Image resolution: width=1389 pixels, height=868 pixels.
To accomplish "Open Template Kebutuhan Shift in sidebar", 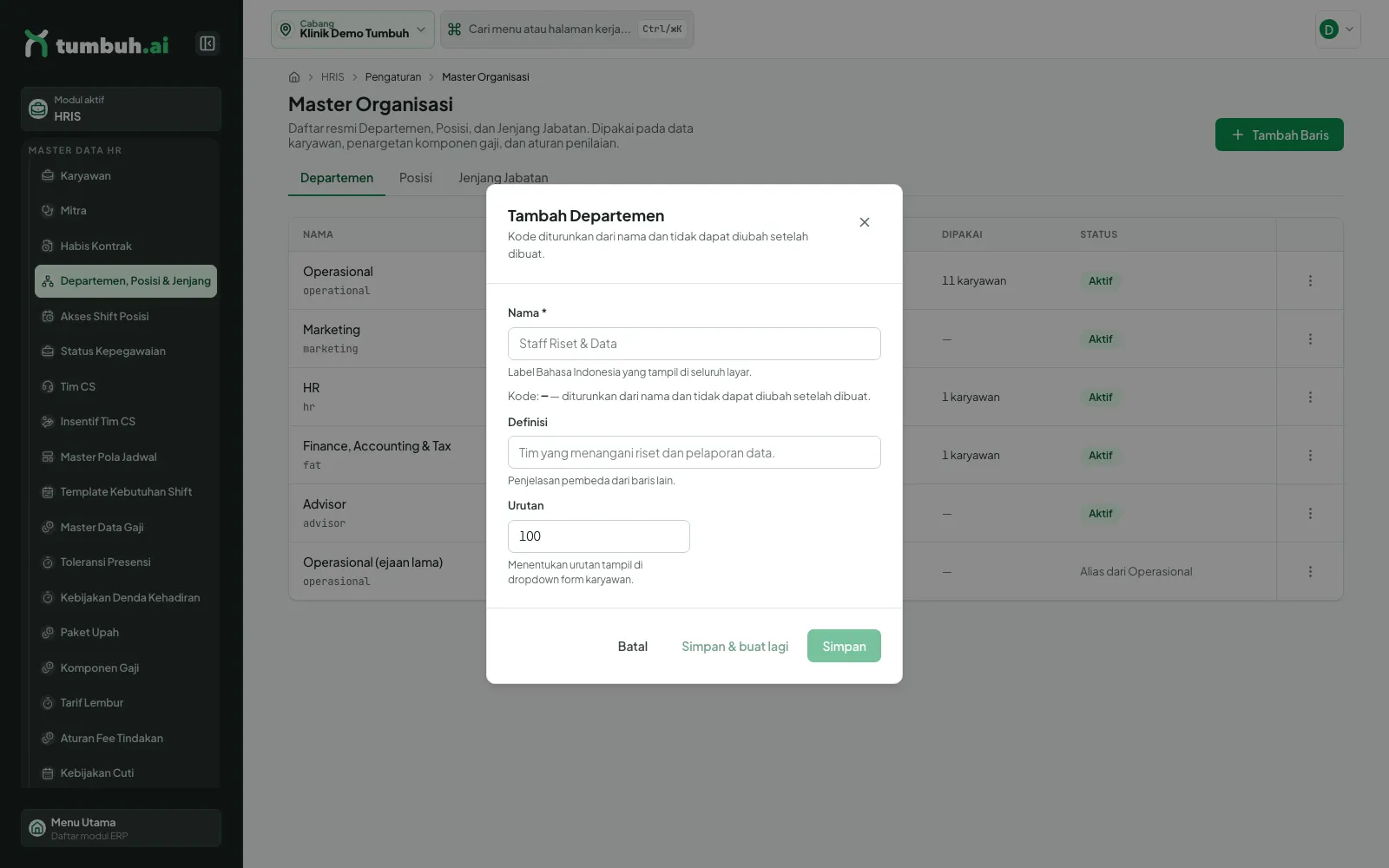I will [x=126, y=492].
